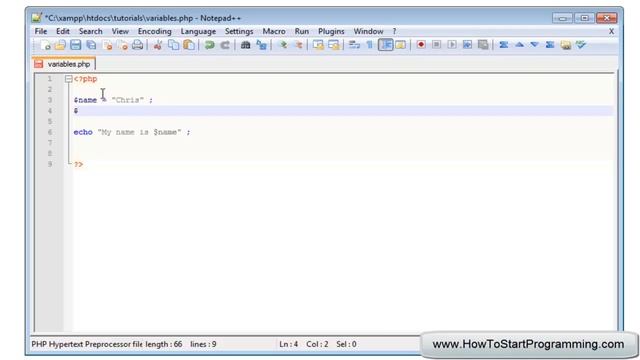Click 'length : 66' in status bar

tap(164, 344)
